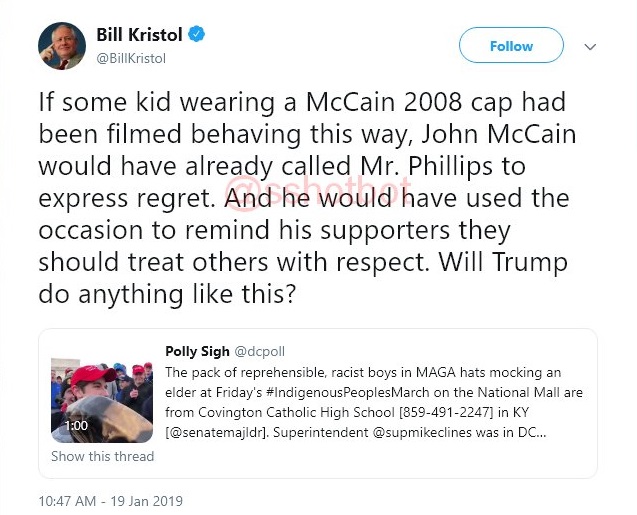Click the main tweet text about McCain
This screenshot has width=637, height=515.
307,198
